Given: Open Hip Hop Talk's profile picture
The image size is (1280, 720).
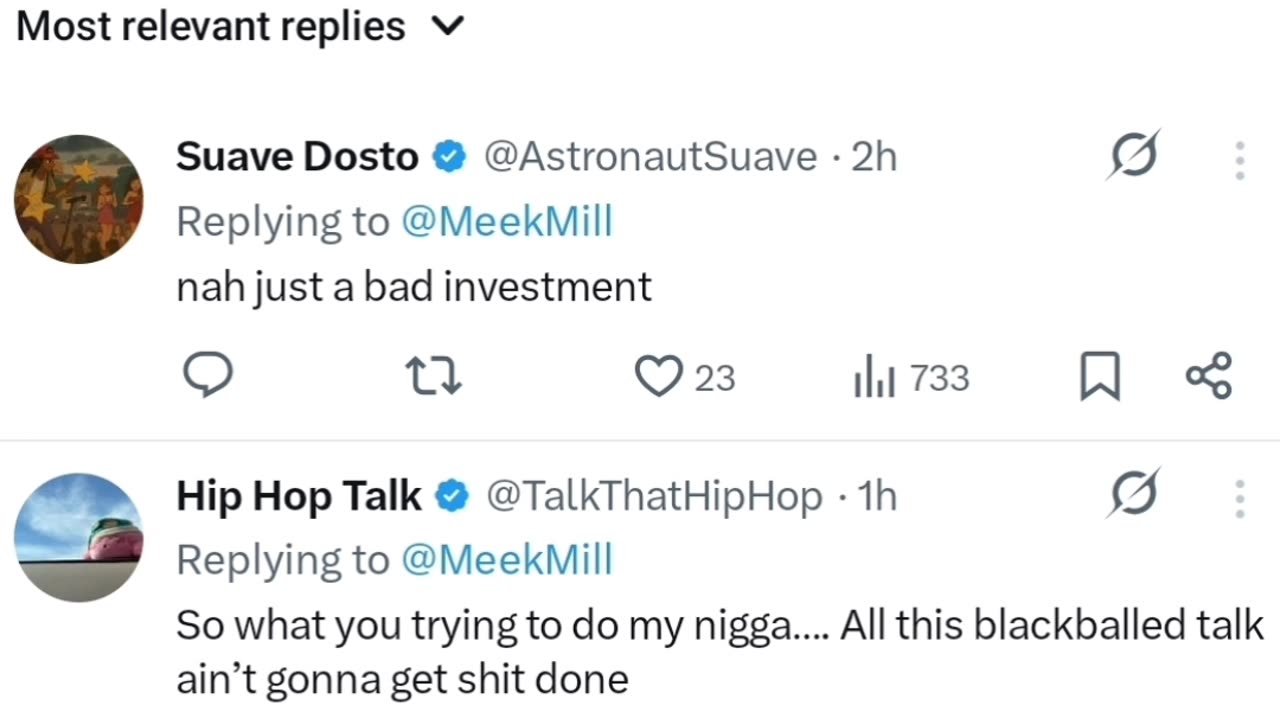Looking at the screenshot, I should (x=79, y=537).
